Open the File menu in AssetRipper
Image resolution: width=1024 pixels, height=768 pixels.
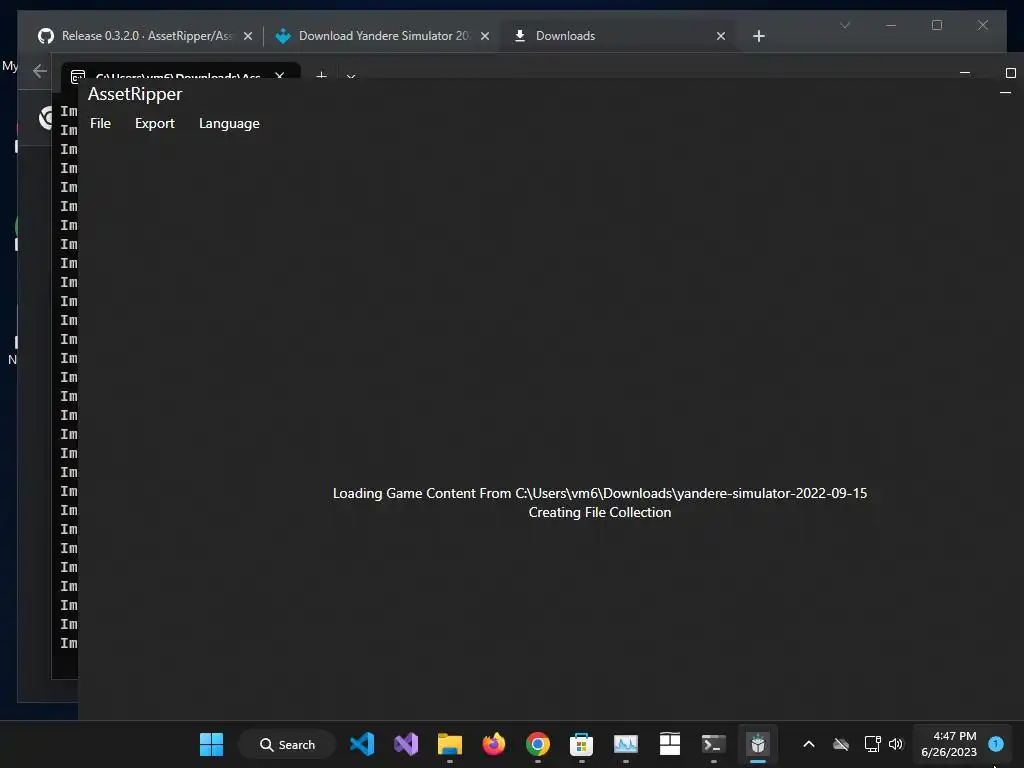[101, 123]
